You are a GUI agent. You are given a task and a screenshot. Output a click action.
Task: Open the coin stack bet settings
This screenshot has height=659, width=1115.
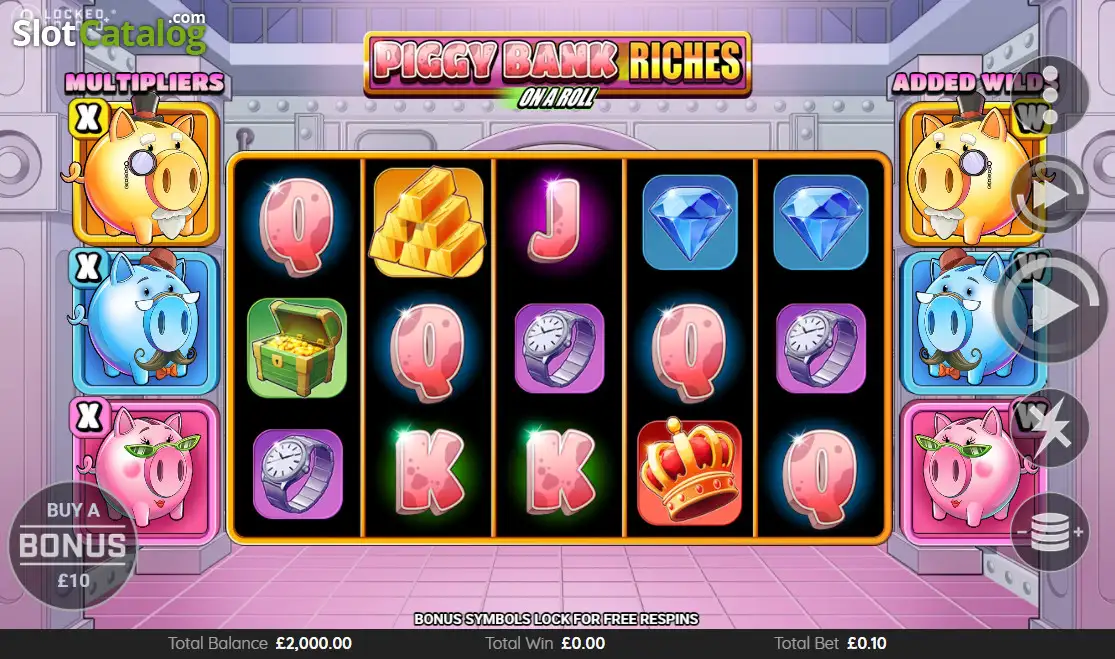(1050, 532)
